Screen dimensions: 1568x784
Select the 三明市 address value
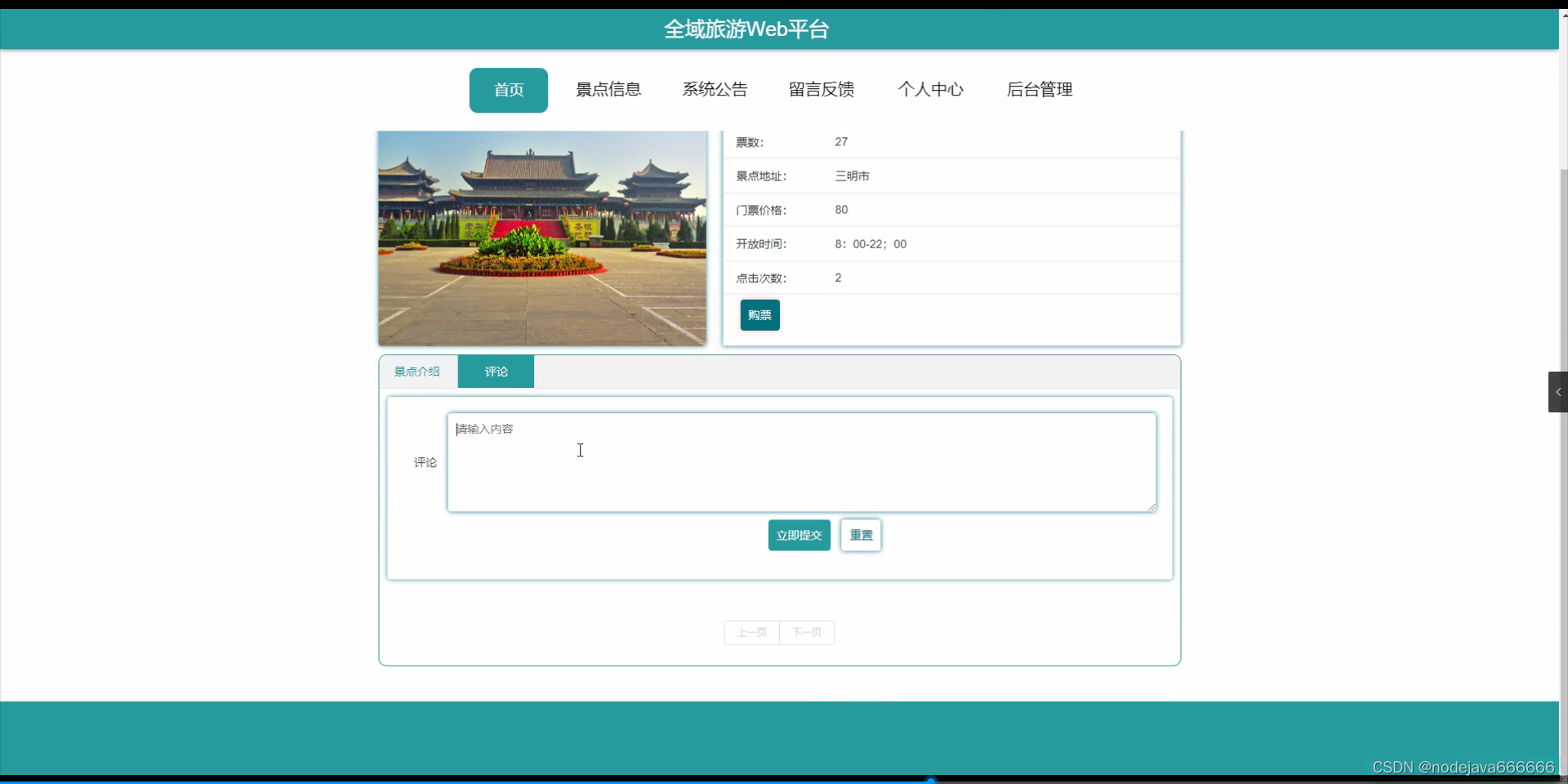852,176
